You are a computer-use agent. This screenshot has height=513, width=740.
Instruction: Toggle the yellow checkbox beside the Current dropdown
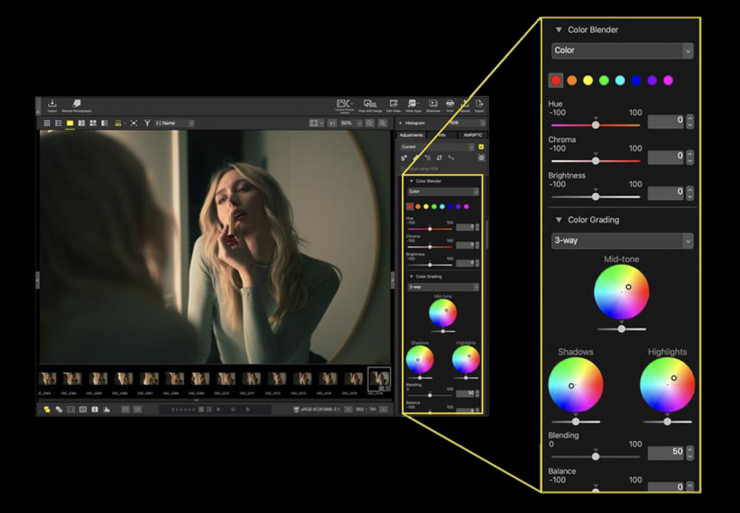click(x=481, y=146)
